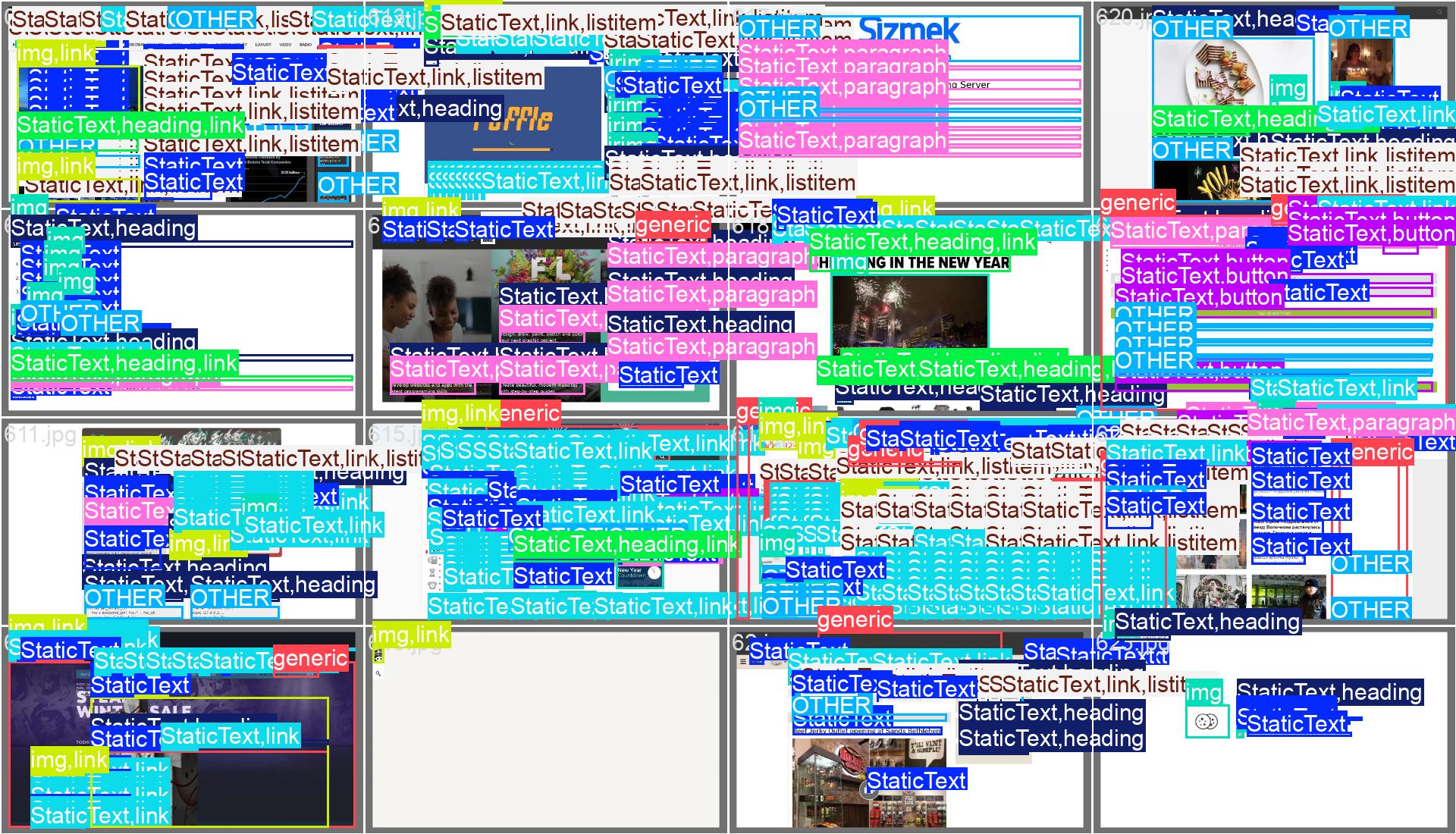
Task: Open the VIDEO navigation item
Action: (285, 45)
